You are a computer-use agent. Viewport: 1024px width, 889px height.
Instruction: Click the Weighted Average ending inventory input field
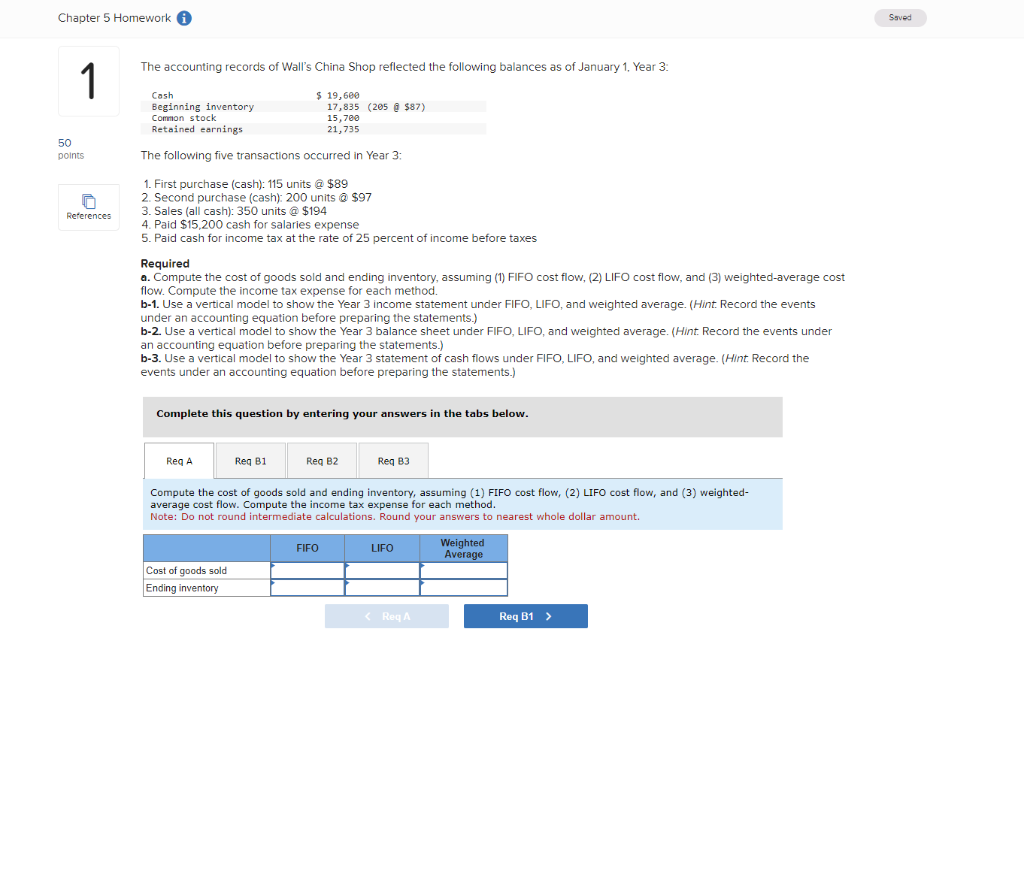(x=462, y=586)
